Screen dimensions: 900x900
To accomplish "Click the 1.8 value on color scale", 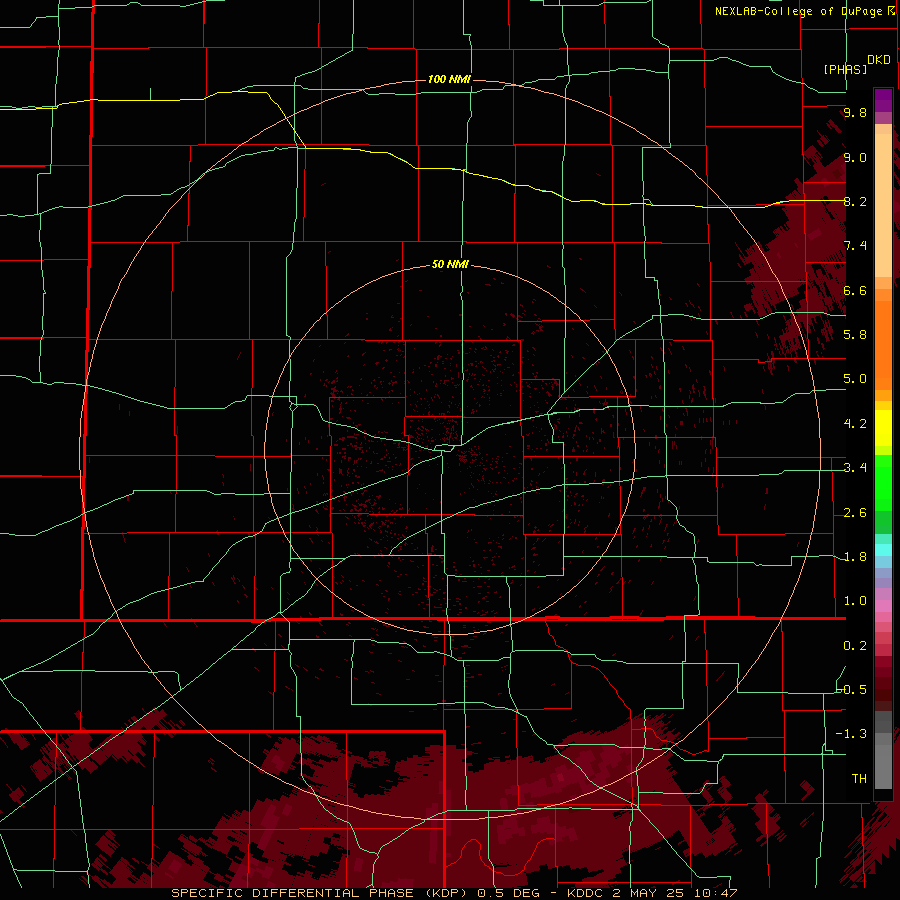I will click(855, 557).
